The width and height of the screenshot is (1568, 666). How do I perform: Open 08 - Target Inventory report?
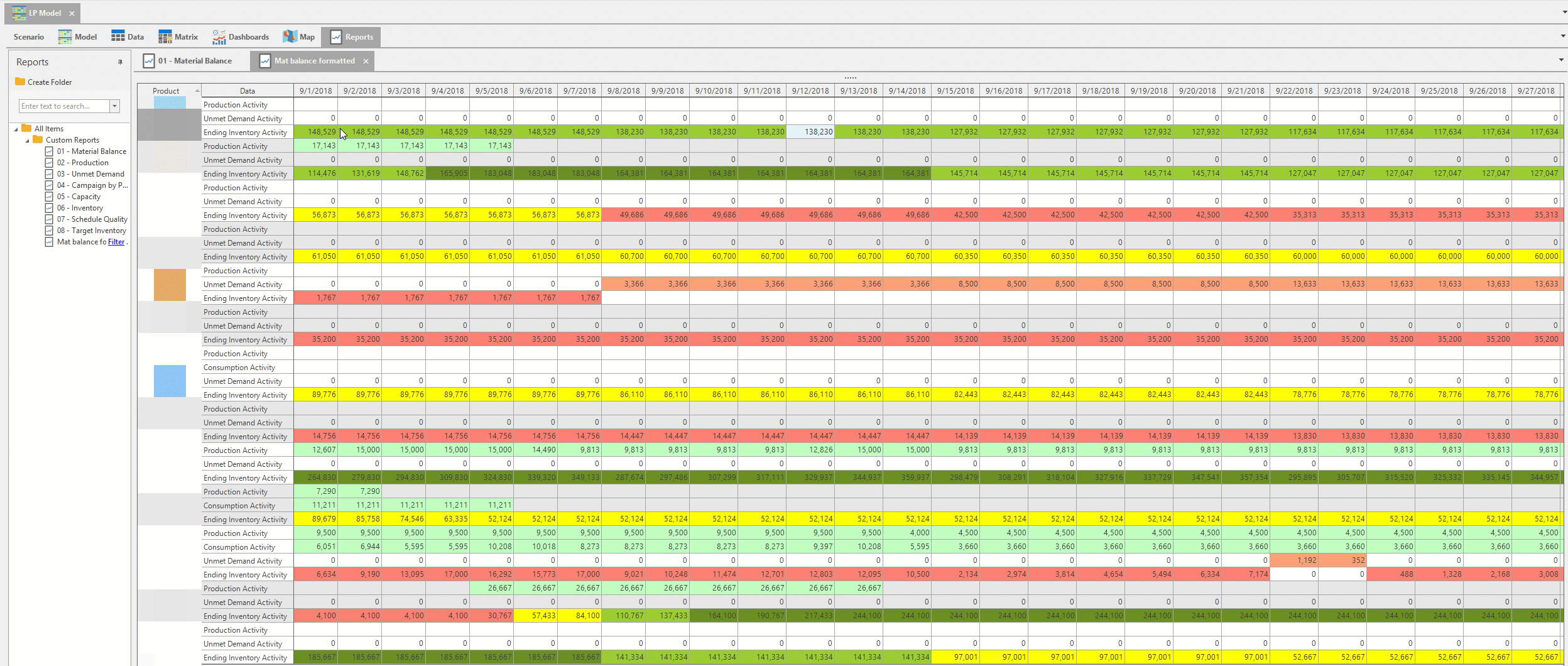tap(91, 231)
